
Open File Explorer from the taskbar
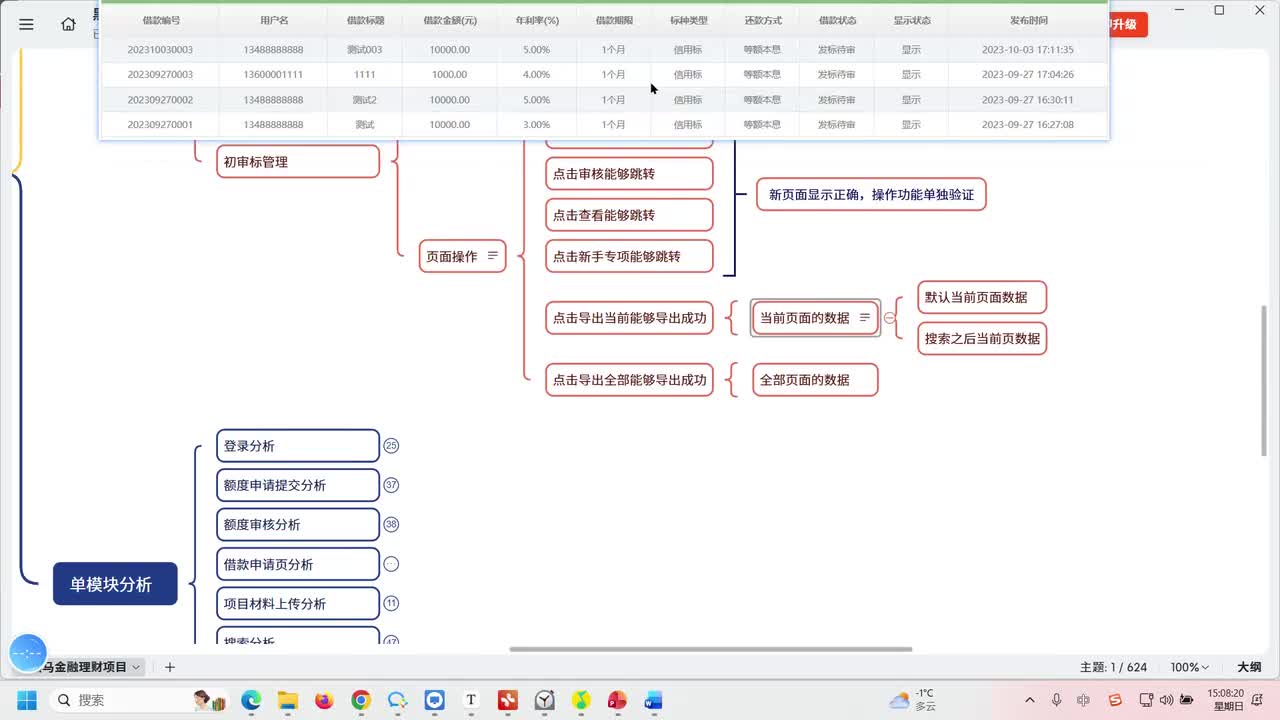point(288,700)
